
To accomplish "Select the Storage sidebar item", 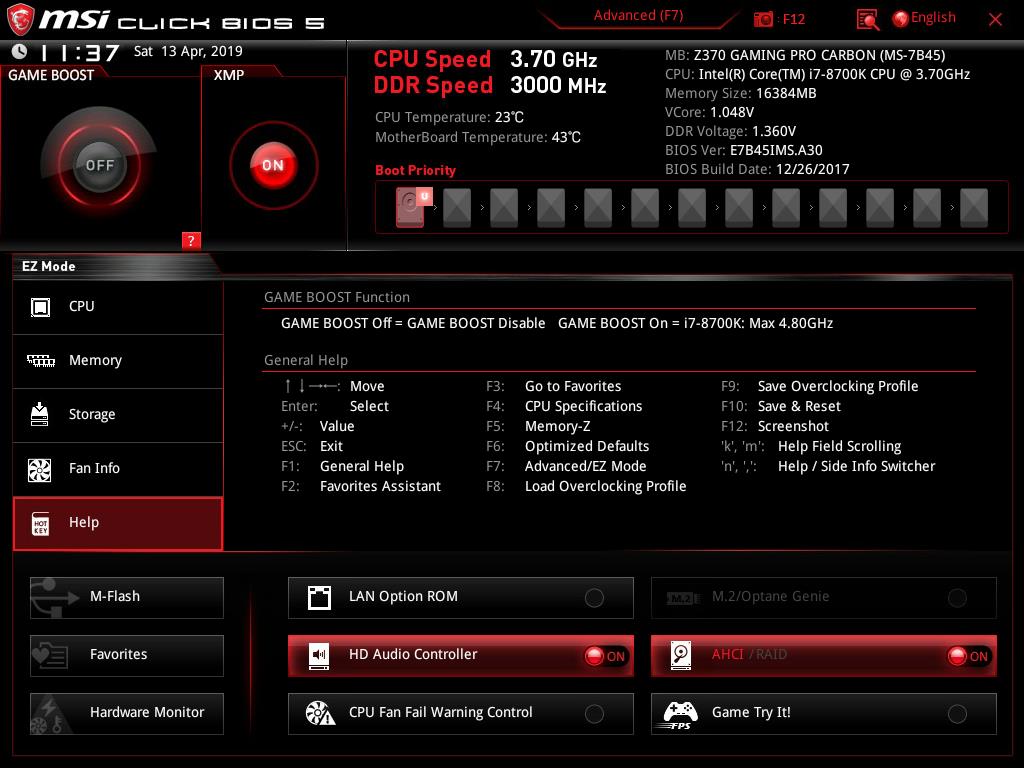I will (x=118, y=415).
